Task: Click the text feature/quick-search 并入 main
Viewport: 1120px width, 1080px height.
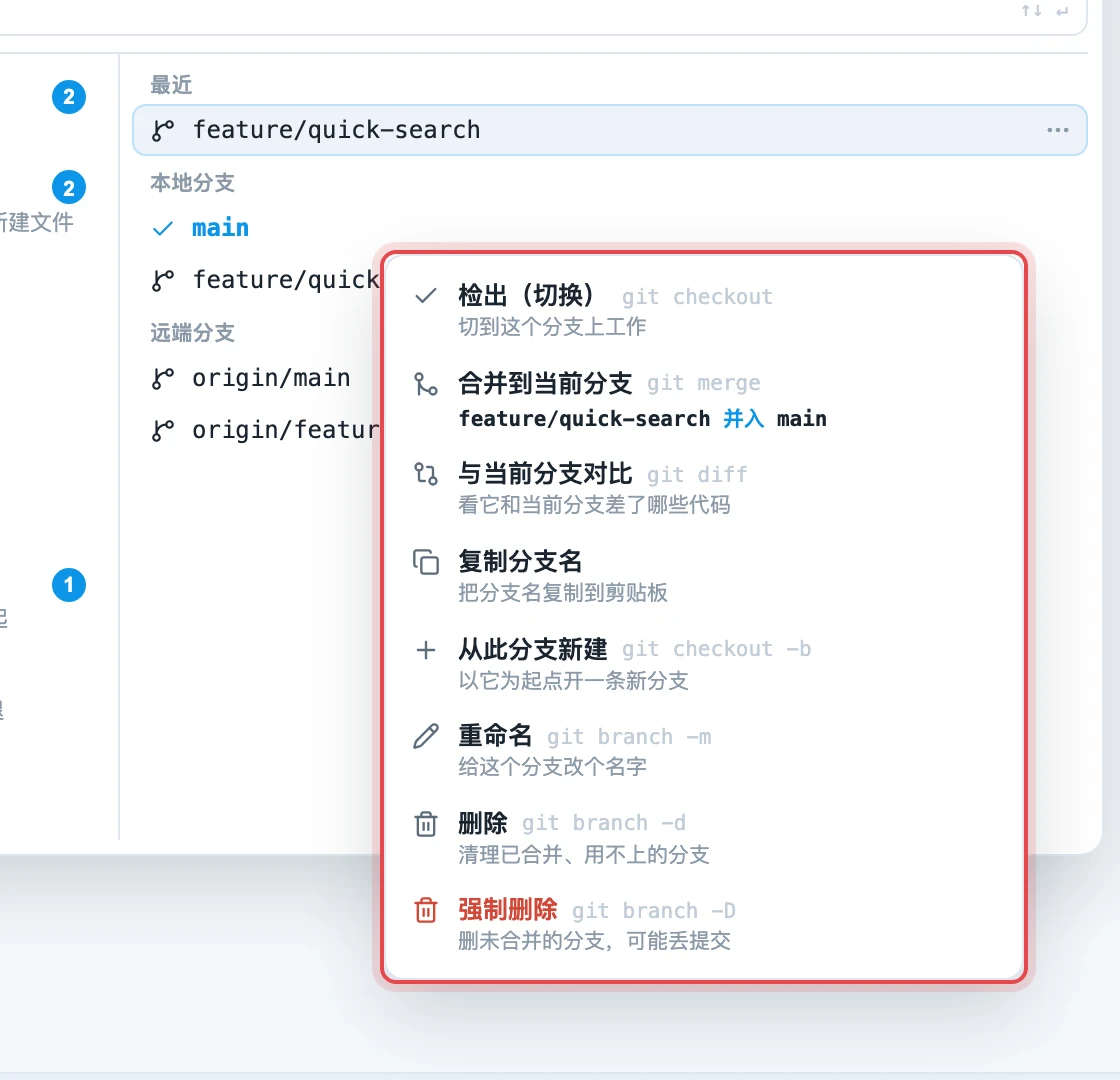Action: [643, 419]
